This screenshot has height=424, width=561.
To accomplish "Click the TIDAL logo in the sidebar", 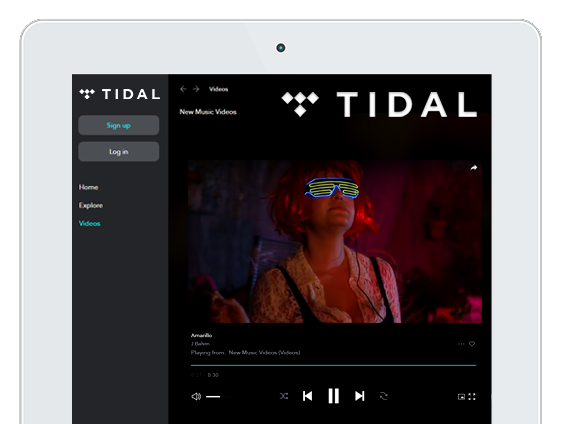I will pos(119,94).
